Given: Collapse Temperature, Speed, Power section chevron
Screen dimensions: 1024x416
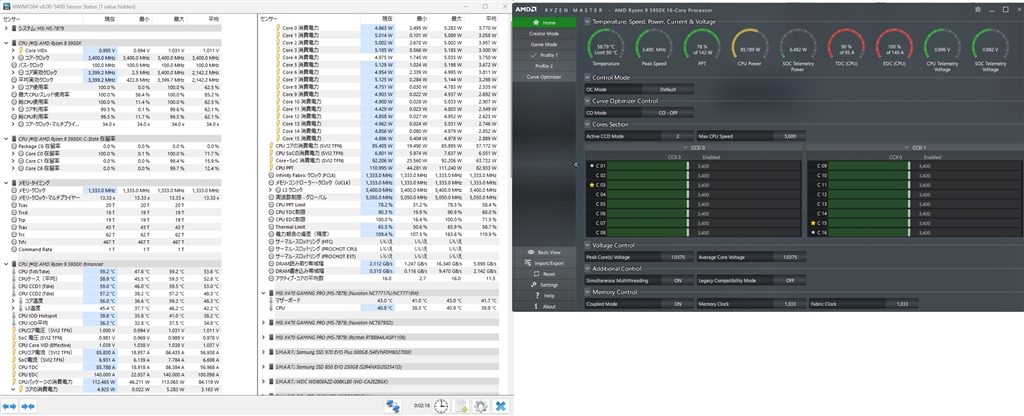Looking at the screenshot, I should (x=588, y=22).
